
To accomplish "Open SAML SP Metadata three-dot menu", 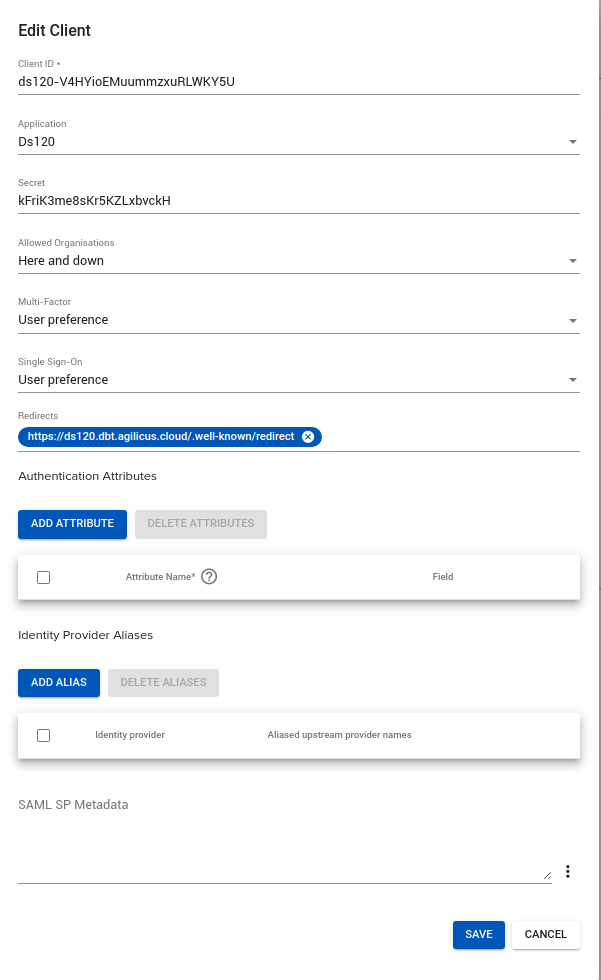I will click(567, 872).
